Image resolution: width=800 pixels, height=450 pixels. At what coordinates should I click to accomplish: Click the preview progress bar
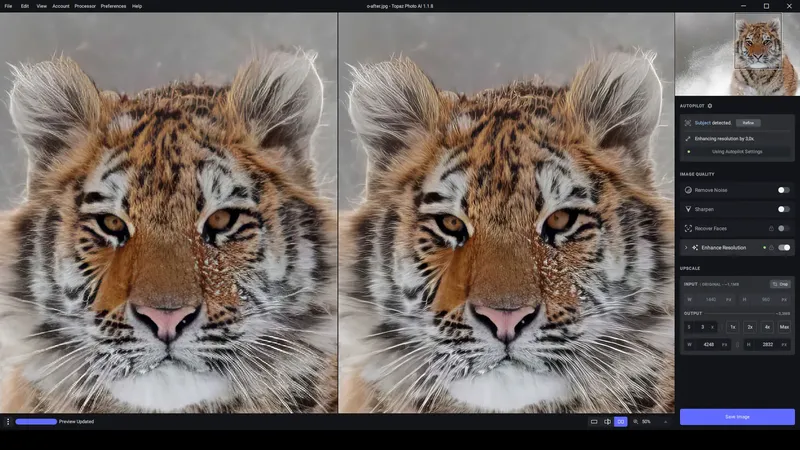pyautogui.click(x=36, y=422)
